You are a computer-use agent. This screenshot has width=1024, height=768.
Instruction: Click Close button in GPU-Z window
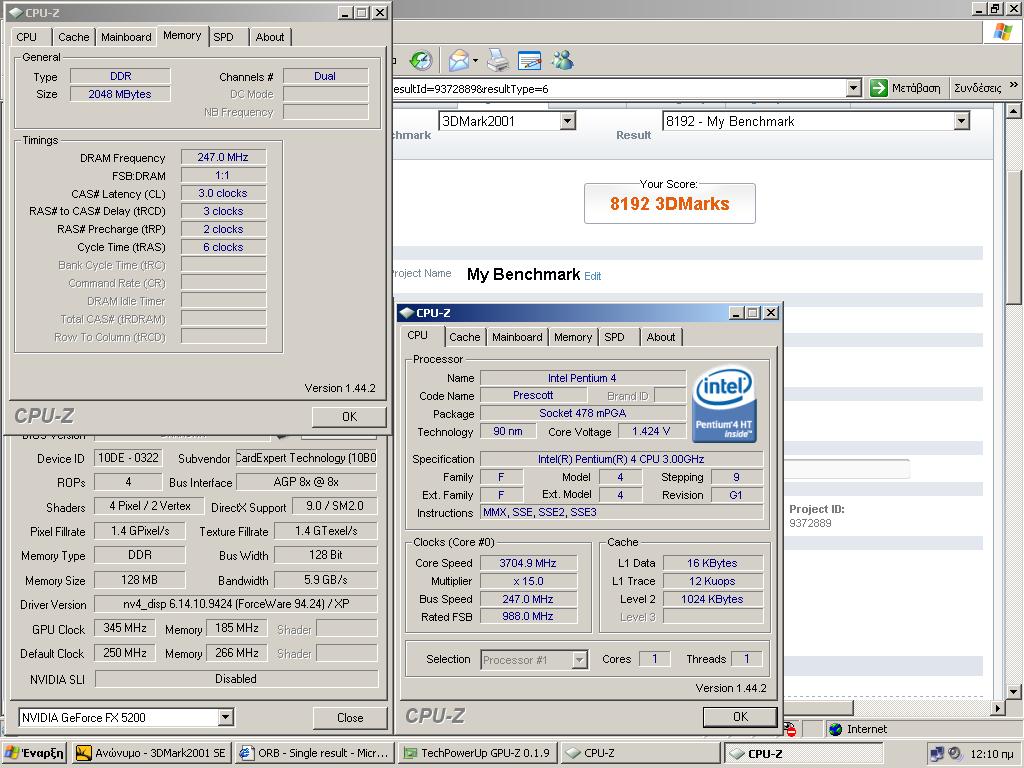click(x=350, y=717)
